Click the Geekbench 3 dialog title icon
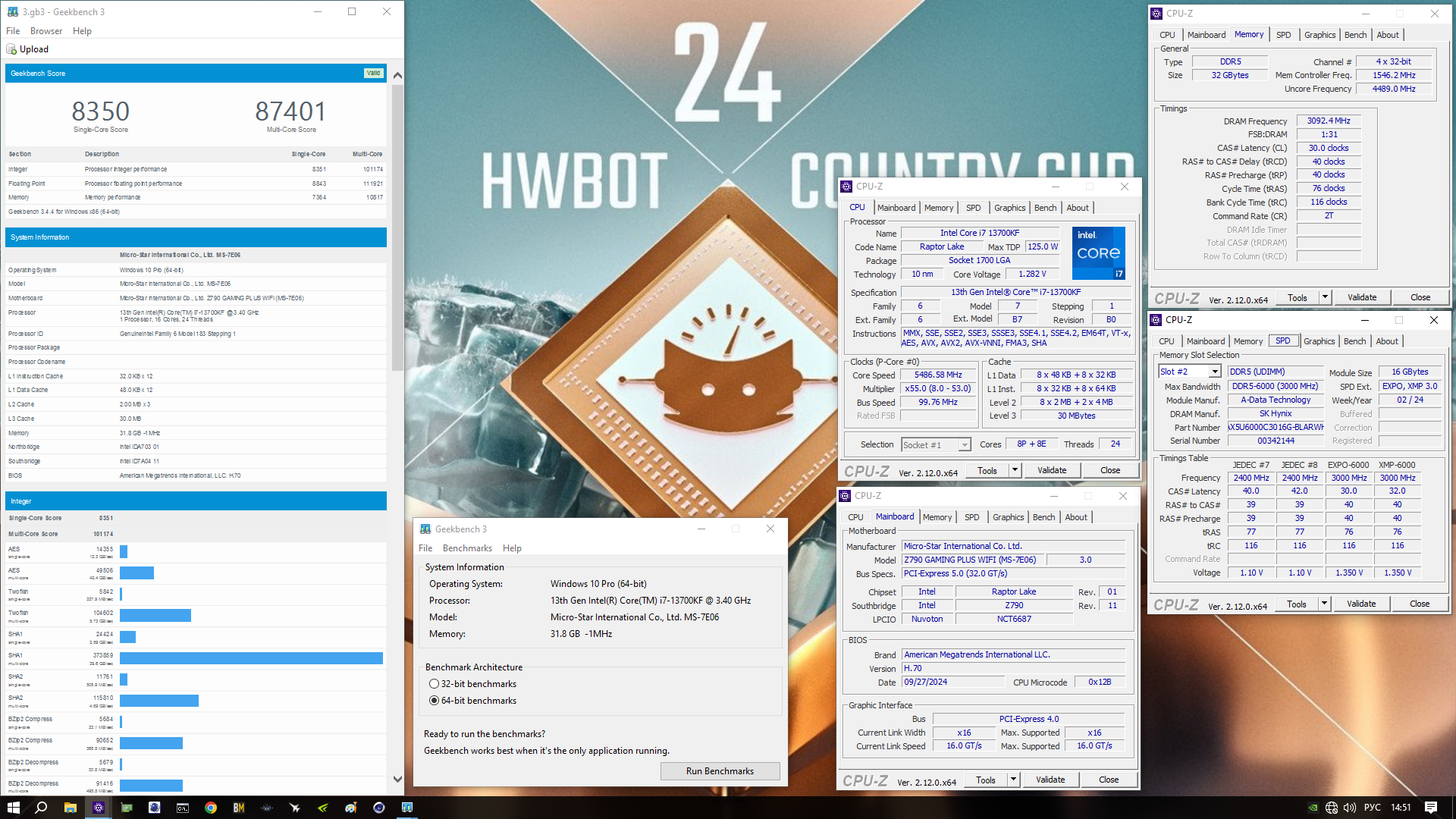 point(425,529)
